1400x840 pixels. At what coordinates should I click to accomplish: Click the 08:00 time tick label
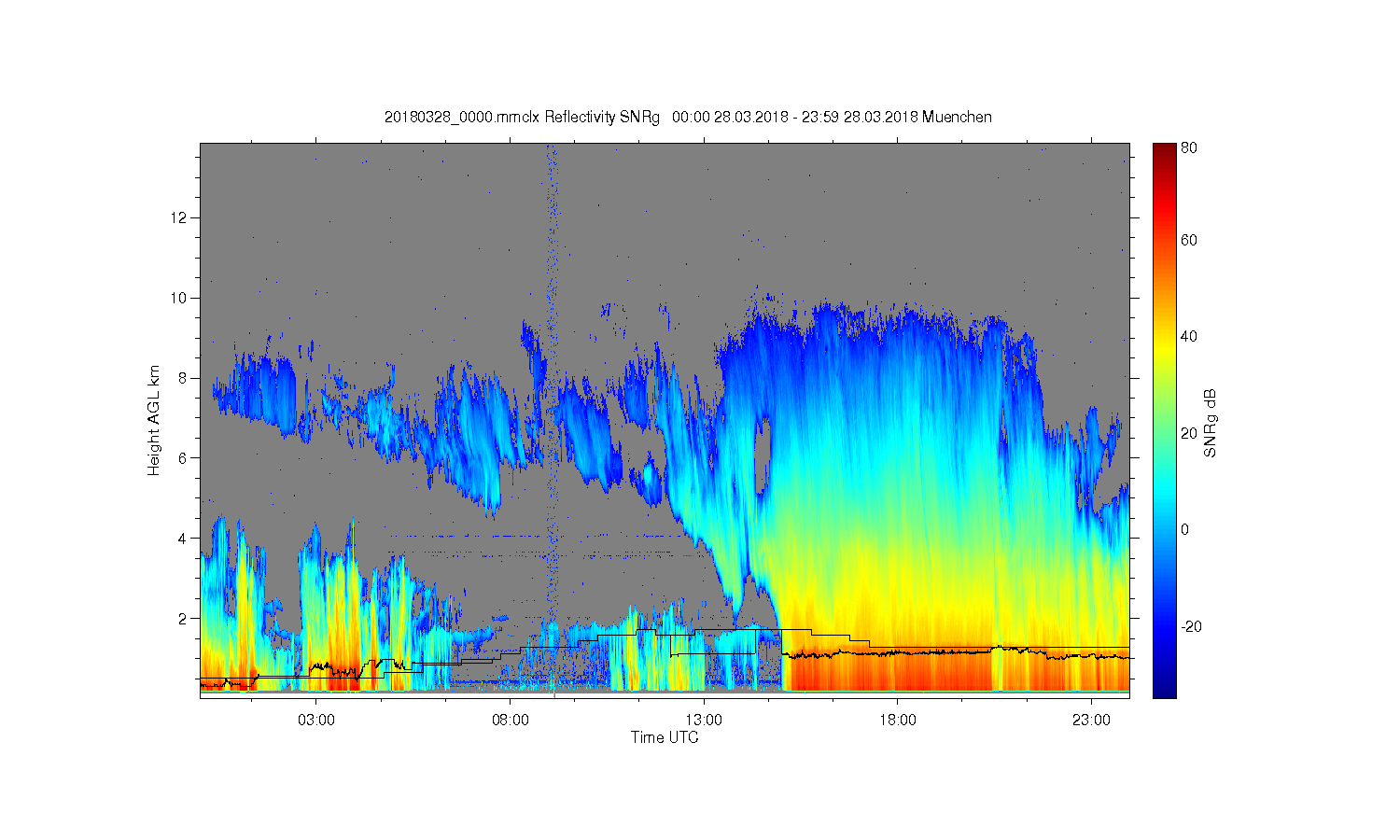511,721
